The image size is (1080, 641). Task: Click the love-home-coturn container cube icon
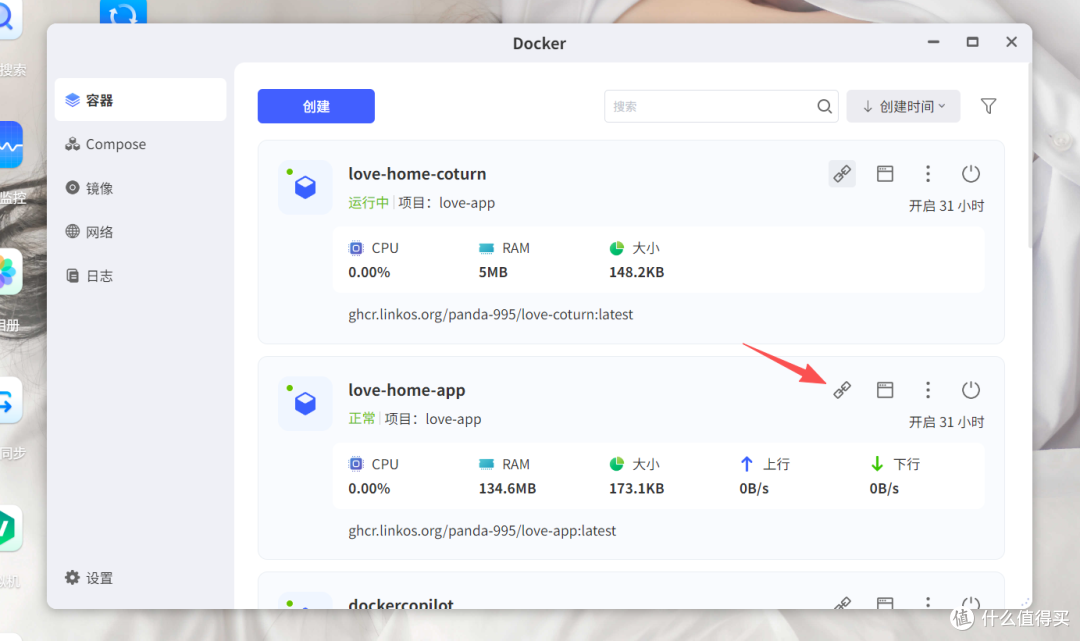[x=305, y=187]
